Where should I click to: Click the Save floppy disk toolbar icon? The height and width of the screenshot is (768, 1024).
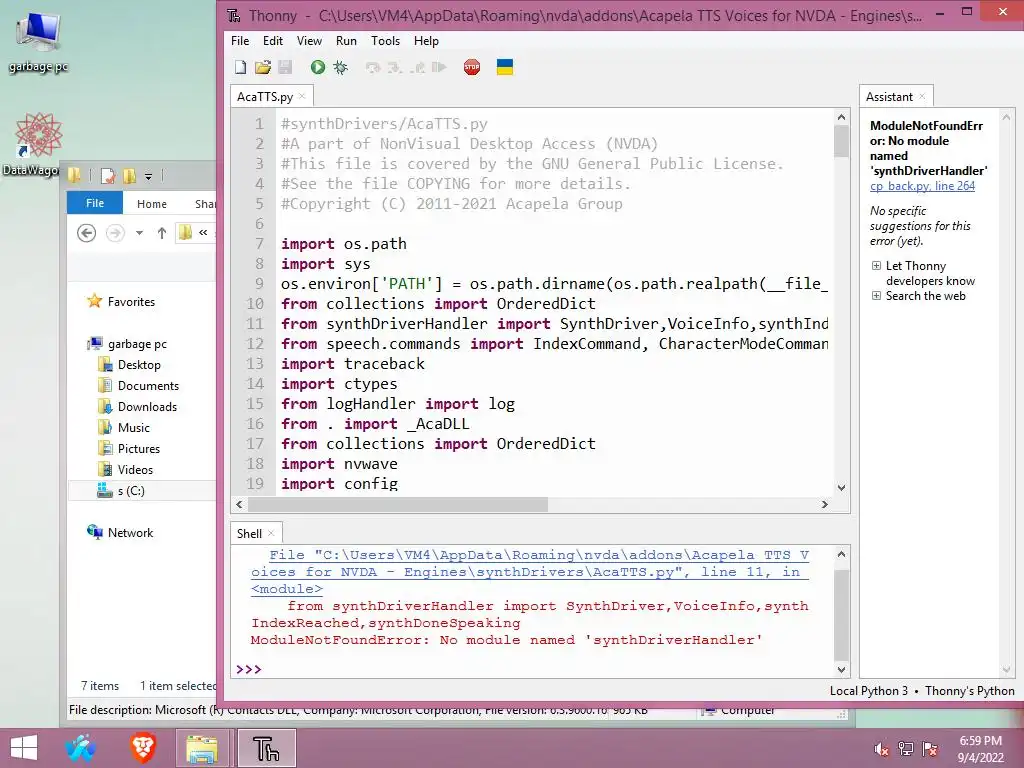pyautogui.click(x=285, y=67)
